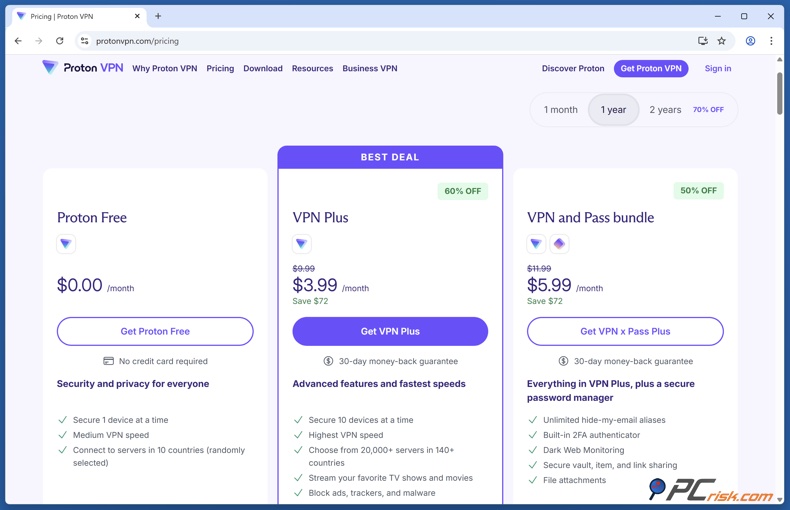
Task: Click the scrollbar down arrow
Action: tap(779, 499)
